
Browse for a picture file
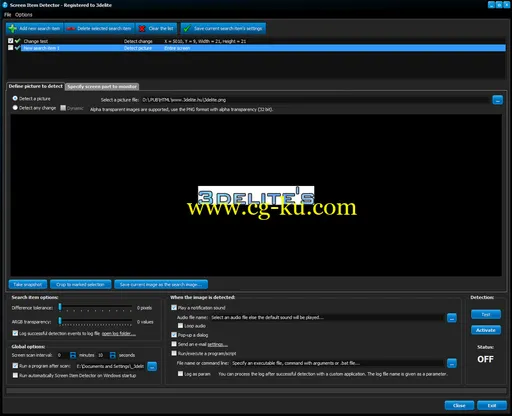pos(497,100)
